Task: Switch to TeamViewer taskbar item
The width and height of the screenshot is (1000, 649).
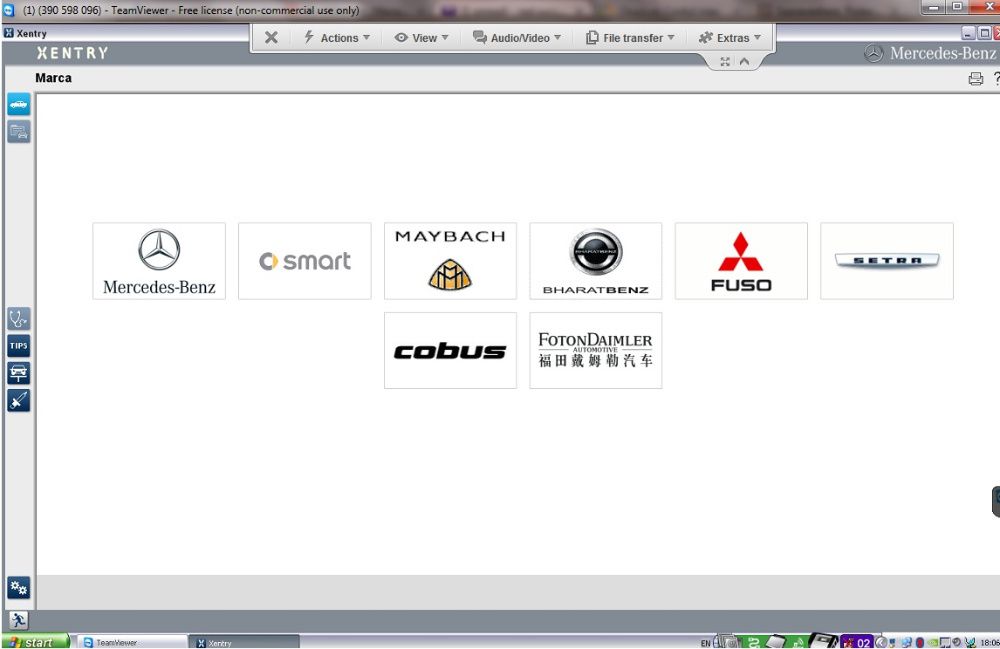Action: pyautogui.click(x=132, y=642)
